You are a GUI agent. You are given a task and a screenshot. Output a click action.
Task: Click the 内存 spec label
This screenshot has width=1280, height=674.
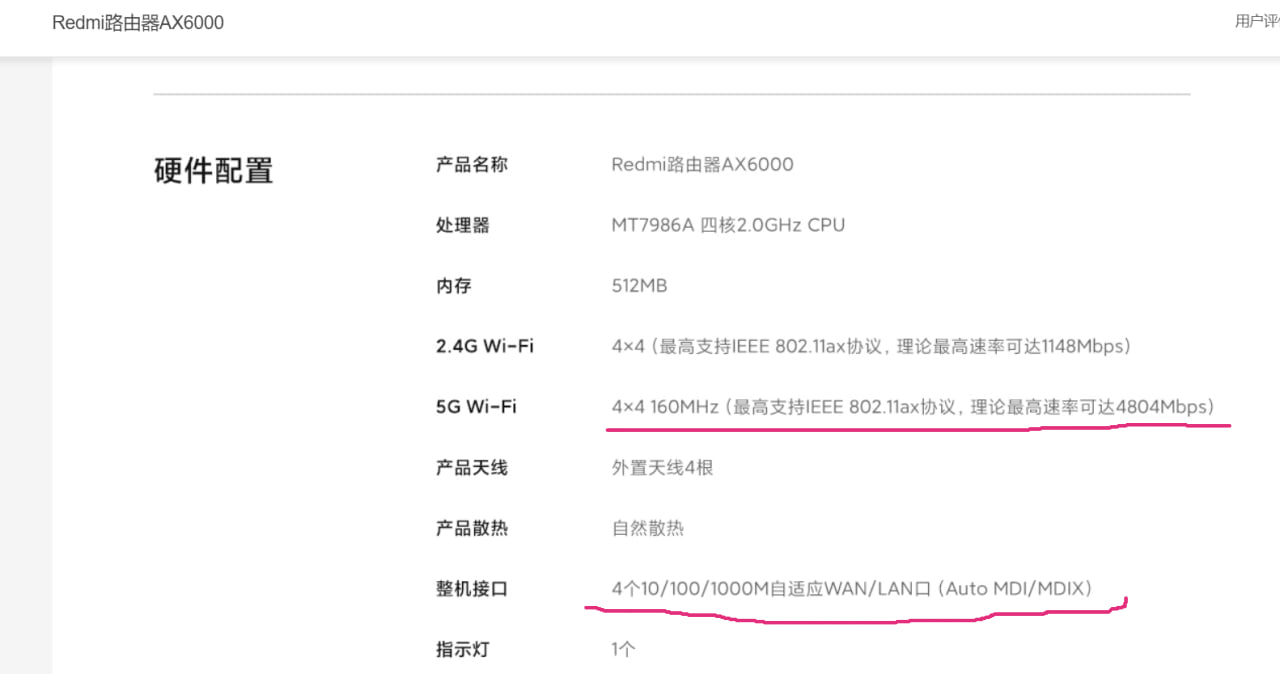click(453, 286)
